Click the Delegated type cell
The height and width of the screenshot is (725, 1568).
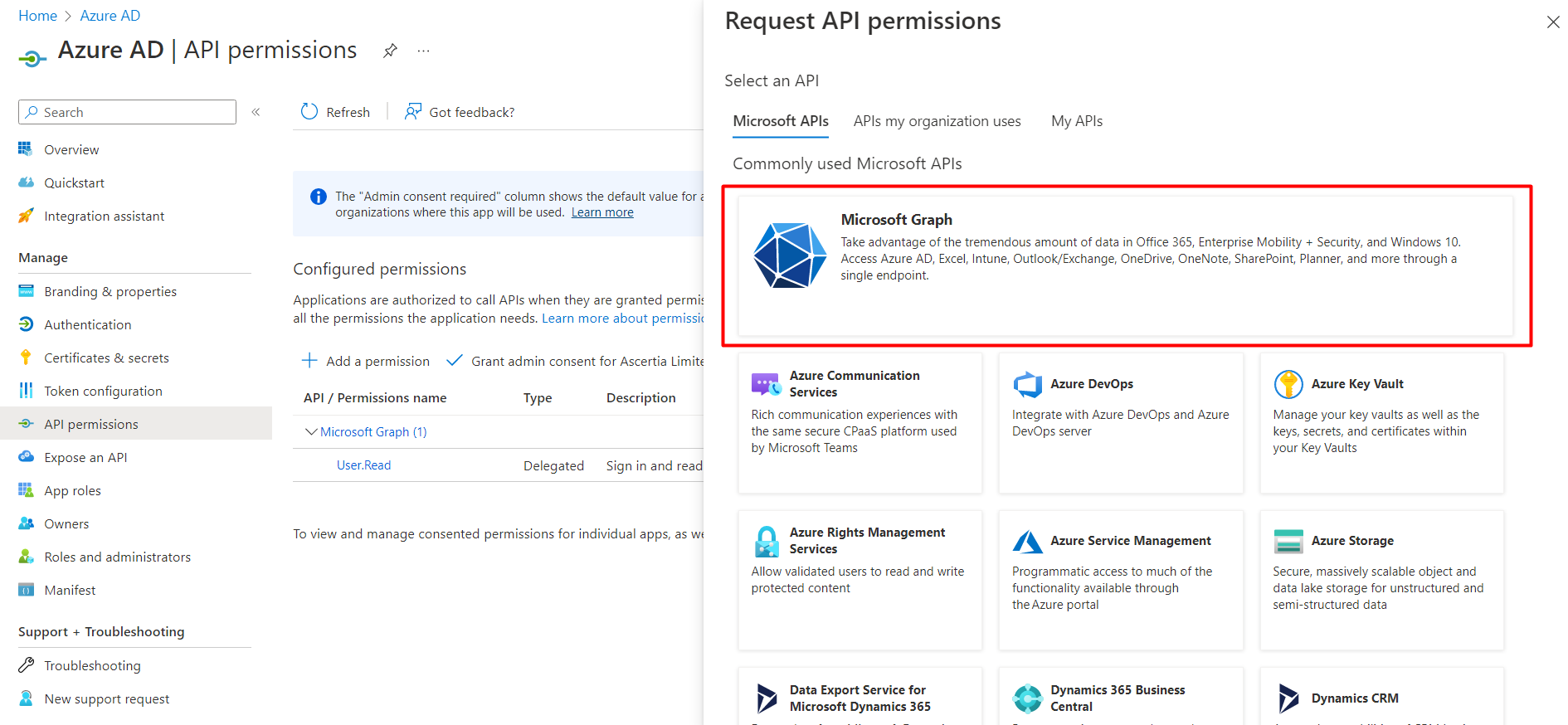tap(553, 465)
